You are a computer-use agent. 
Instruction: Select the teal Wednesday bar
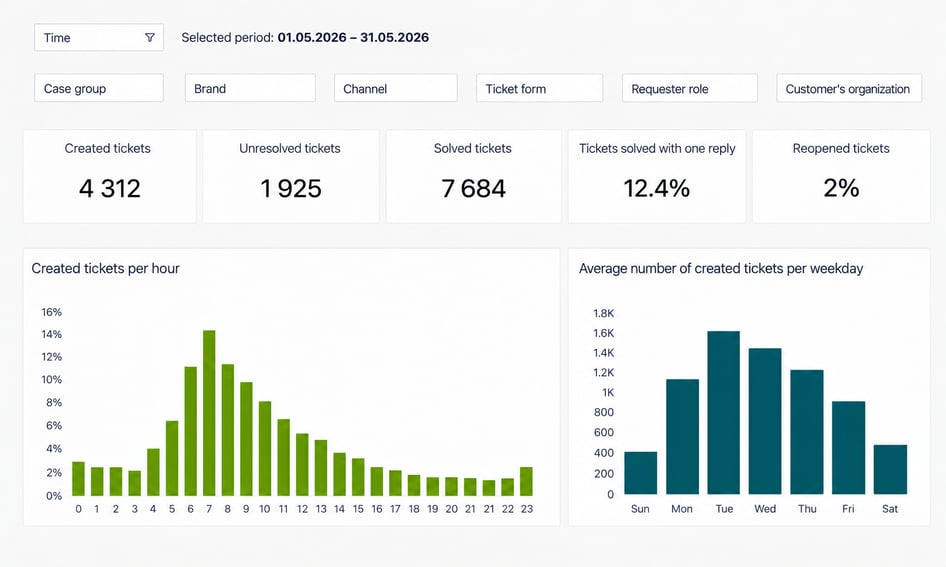(x=765, y=421)
